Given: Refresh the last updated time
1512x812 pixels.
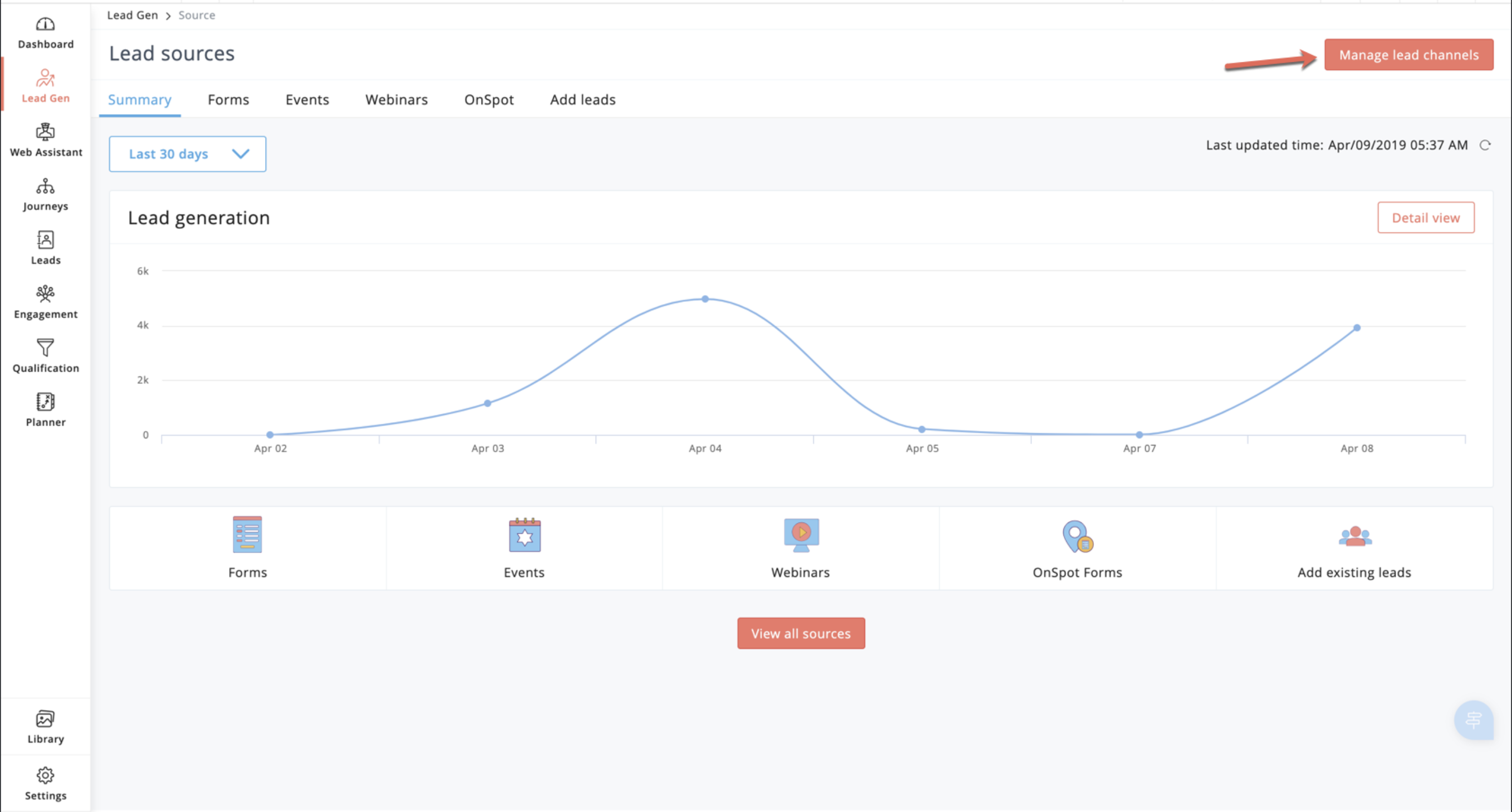Looking at the screenshot, I should [x=1484, y=145].
